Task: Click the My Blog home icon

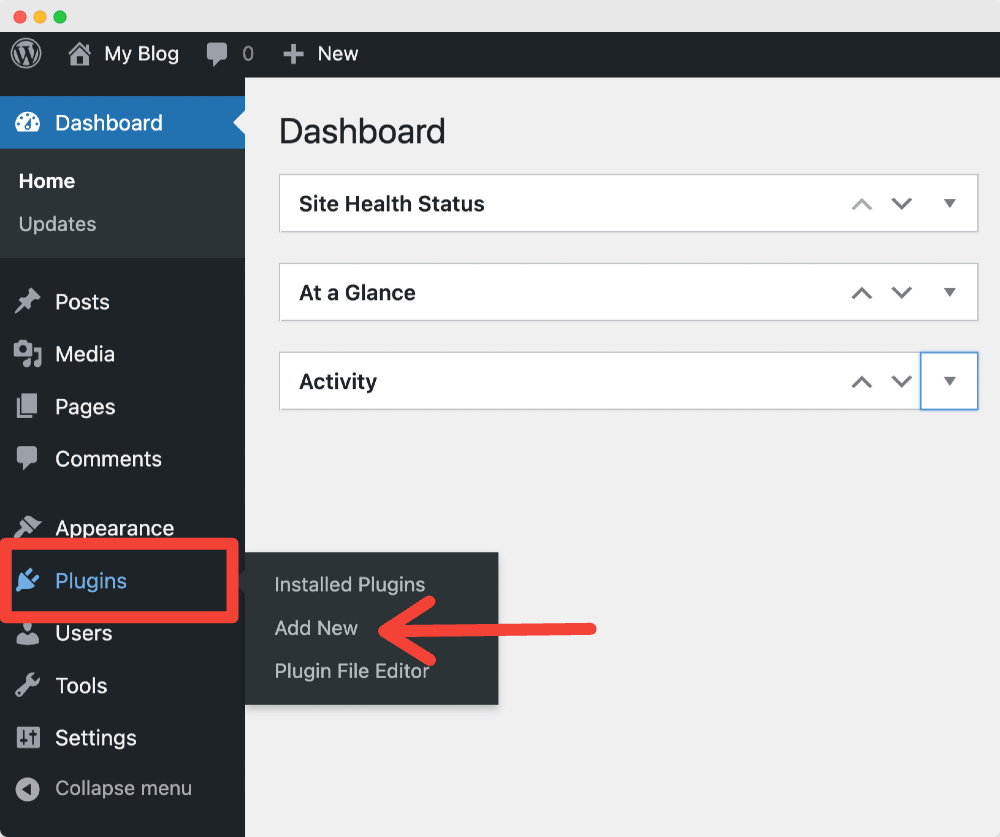Action: pyautogui.click(x=80, y=54)
